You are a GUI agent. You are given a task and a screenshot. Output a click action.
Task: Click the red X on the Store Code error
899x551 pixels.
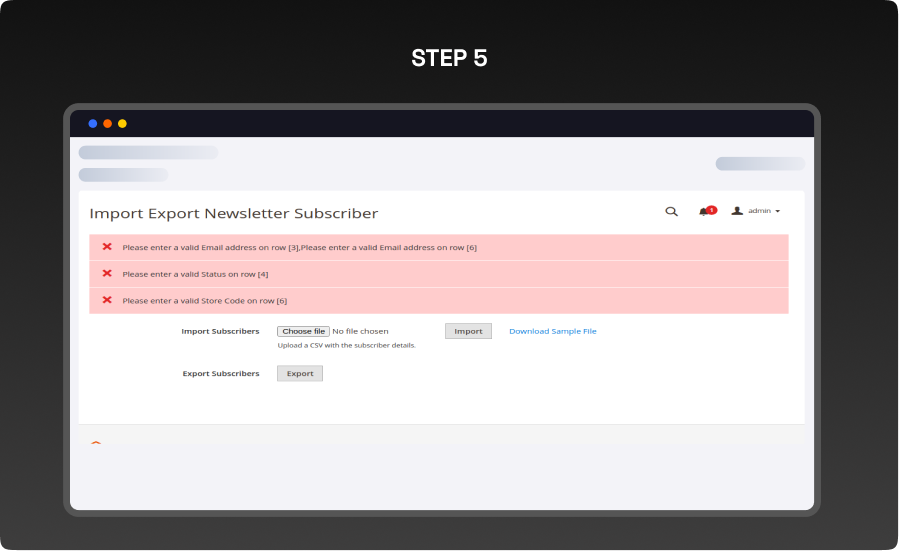[x=107, y=300]
